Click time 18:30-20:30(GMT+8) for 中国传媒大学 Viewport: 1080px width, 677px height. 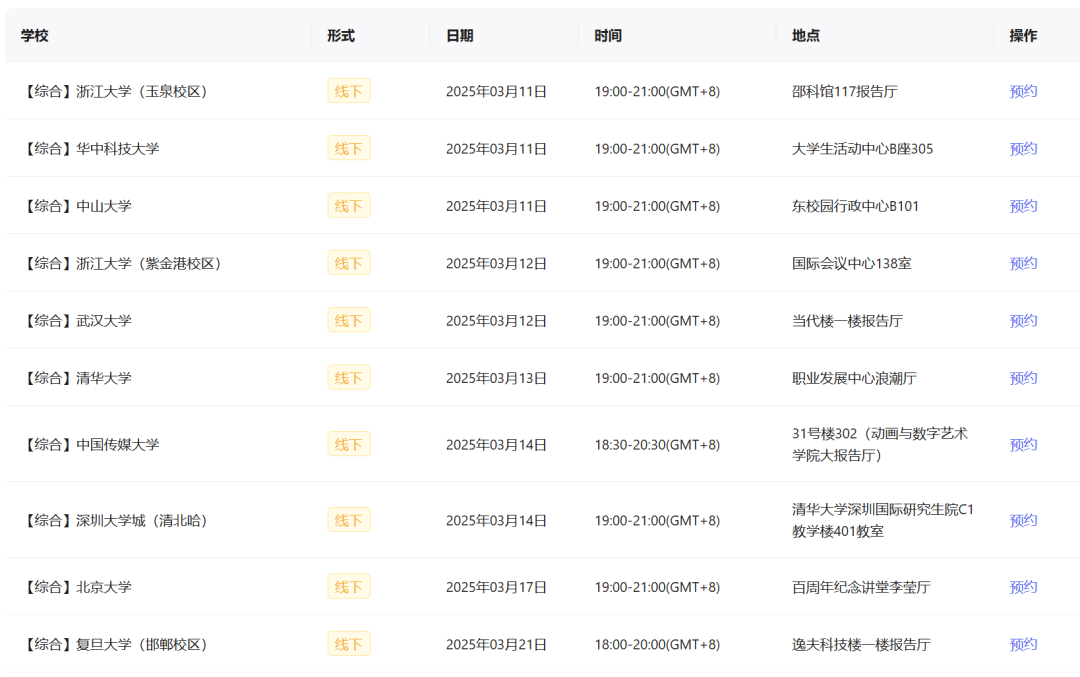[657, 444]
